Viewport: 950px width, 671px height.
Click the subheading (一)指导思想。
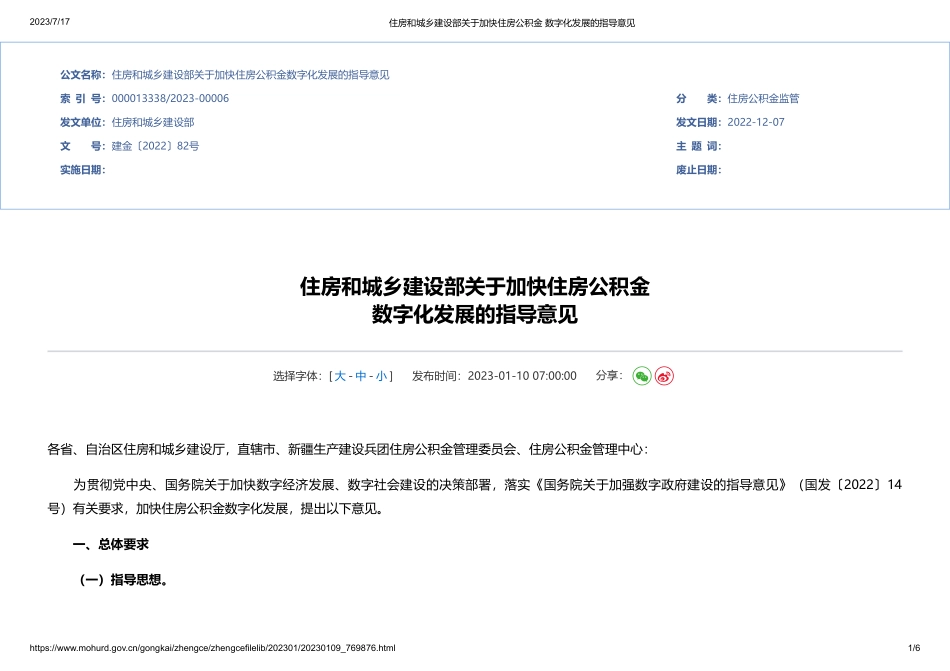(x=123, y=580)
